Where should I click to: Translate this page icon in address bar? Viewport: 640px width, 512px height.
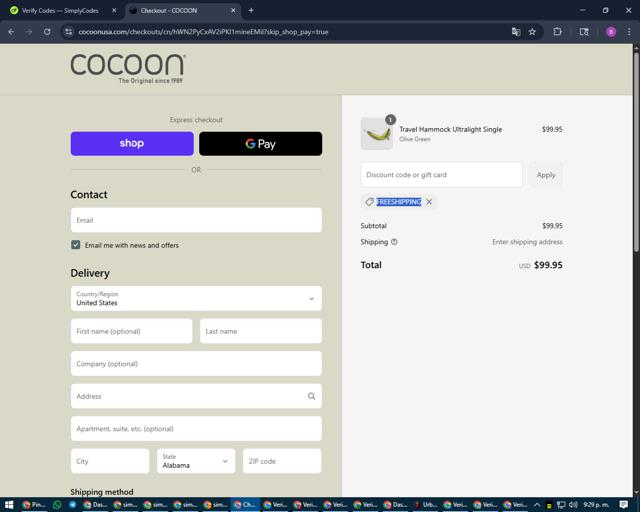pyautogui.click(x=516, y=31)
